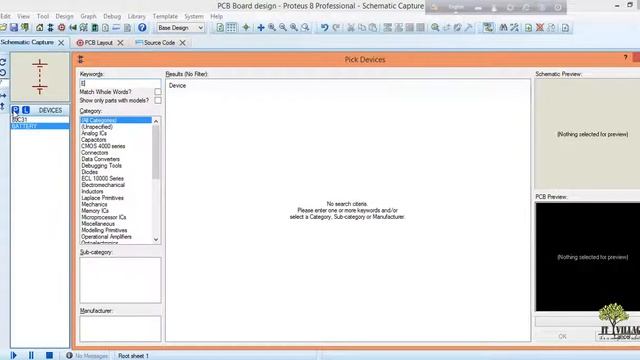Click the Keywords input field
640x360 pixels.
(x=120, y=83)
